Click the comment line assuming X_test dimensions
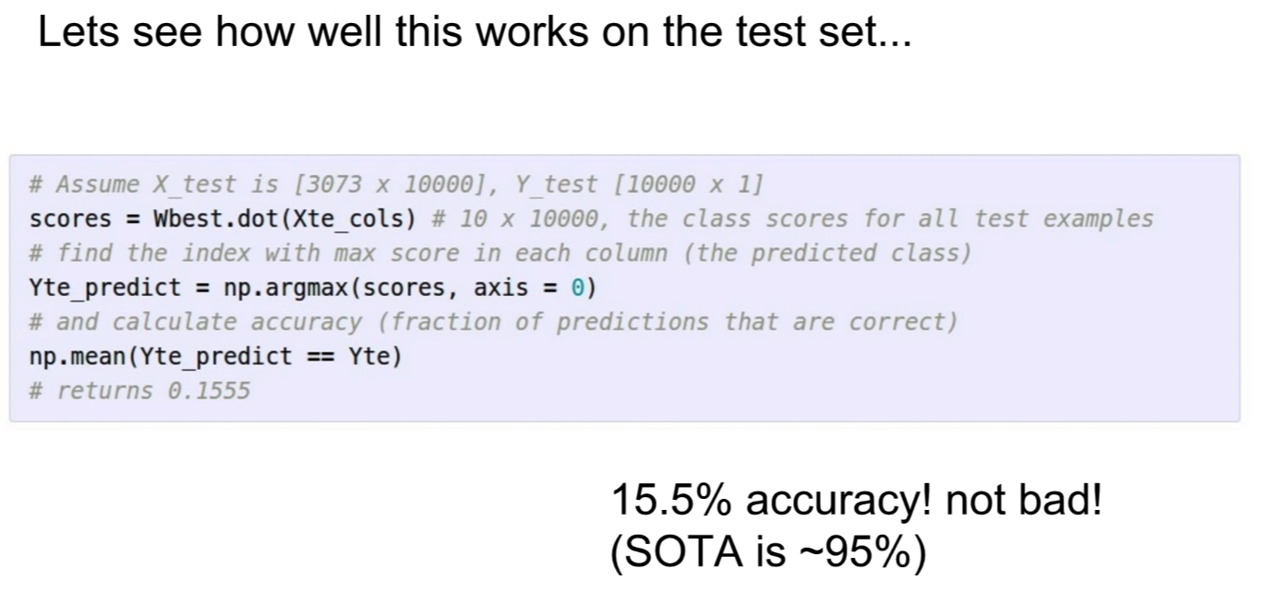 pos(396,185)
